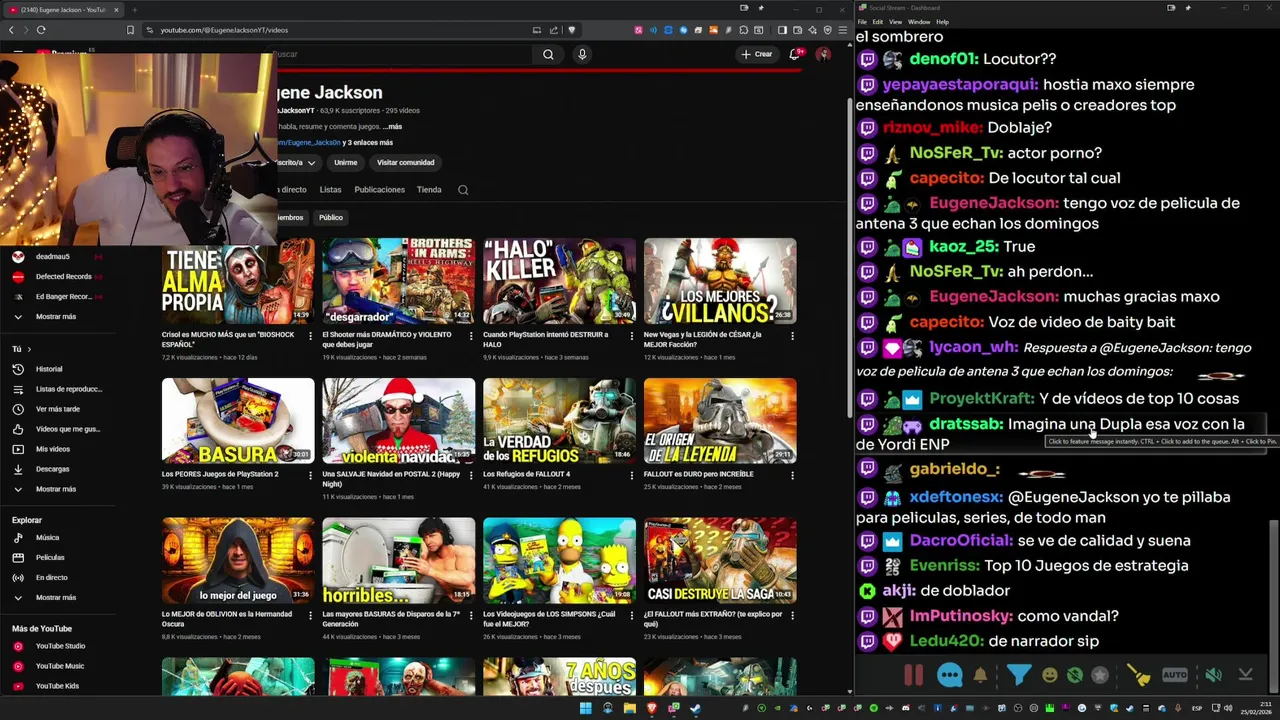Click the Visitar comunidad button
The width and height of the screenshot is (1280, 720).
tap(405, 162)
